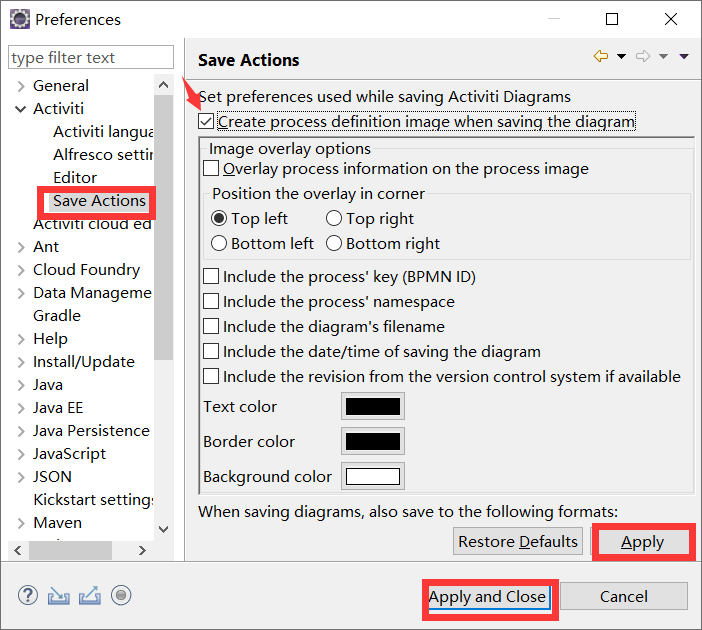Click the import preferences icon

click(59, 596)
